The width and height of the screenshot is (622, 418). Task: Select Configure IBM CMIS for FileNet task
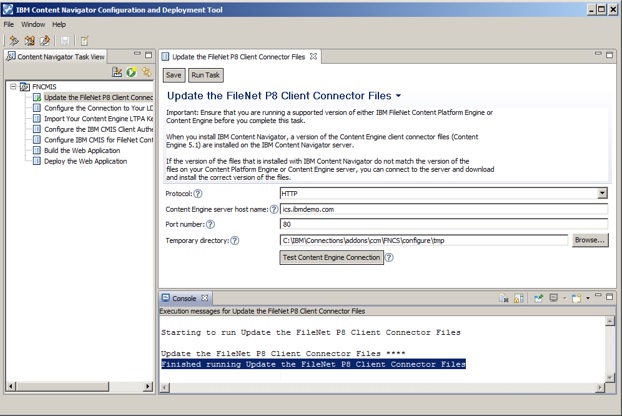98,140
